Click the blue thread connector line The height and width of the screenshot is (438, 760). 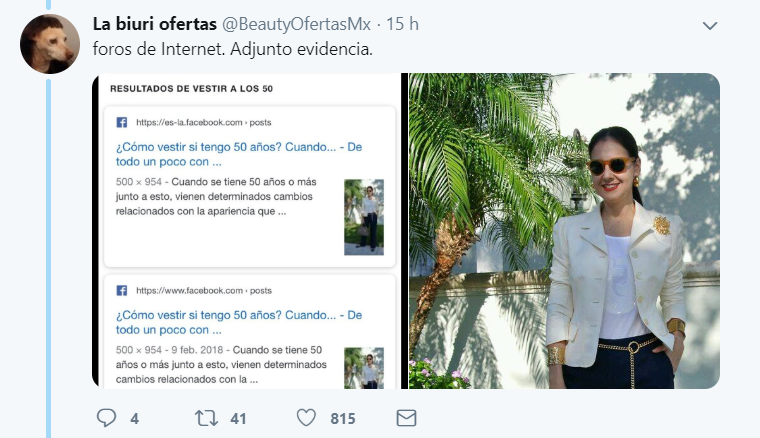click(48, 258)
